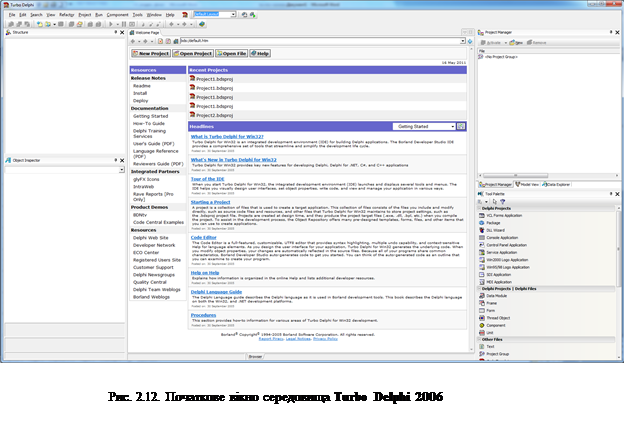Collapse the Other Files category in Tool Palette
Viewport: 624px width, 426px height.
(480, 340)
